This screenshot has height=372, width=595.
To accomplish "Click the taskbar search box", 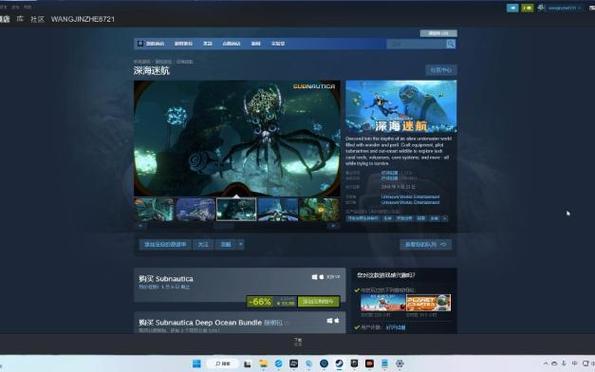I will coord(223,364).
